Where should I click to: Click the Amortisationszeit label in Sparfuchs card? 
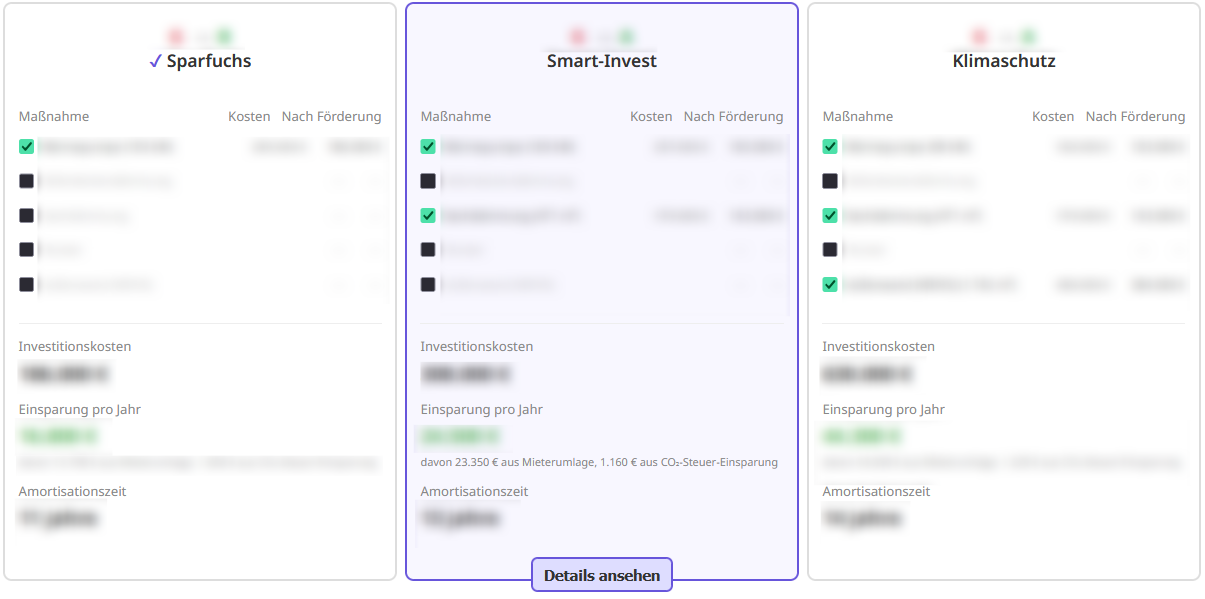pyautogui.click(x=72, y=491)
